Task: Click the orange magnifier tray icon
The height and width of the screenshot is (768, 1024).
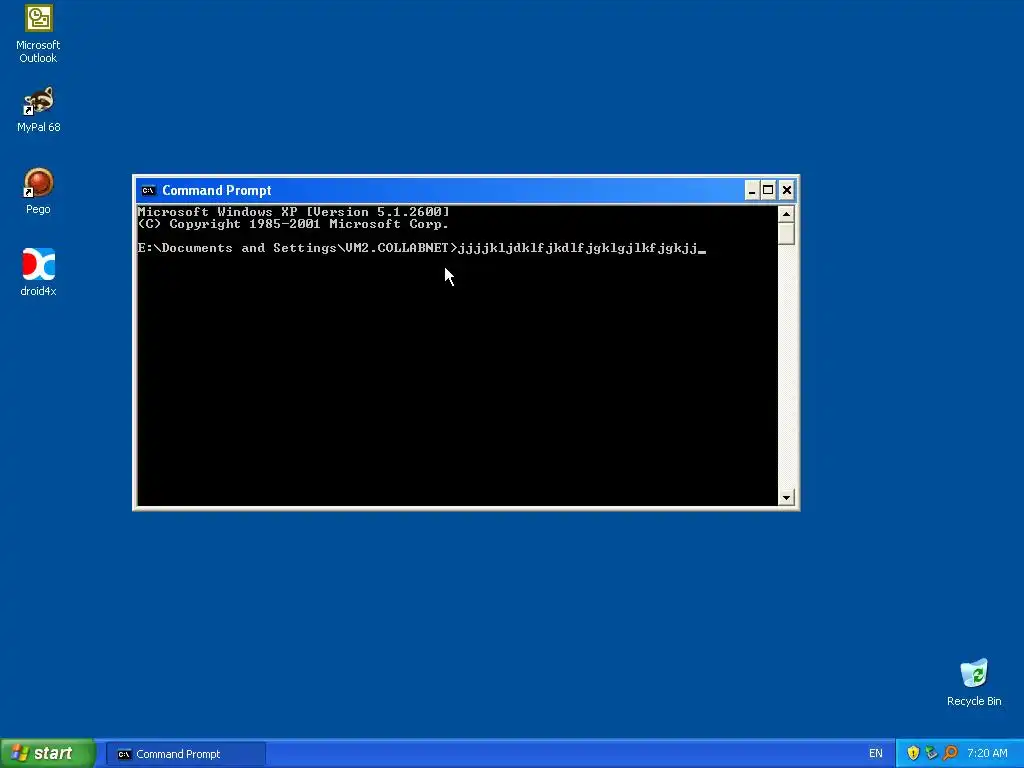Action: pyautogui.click(x=950, y=753)
